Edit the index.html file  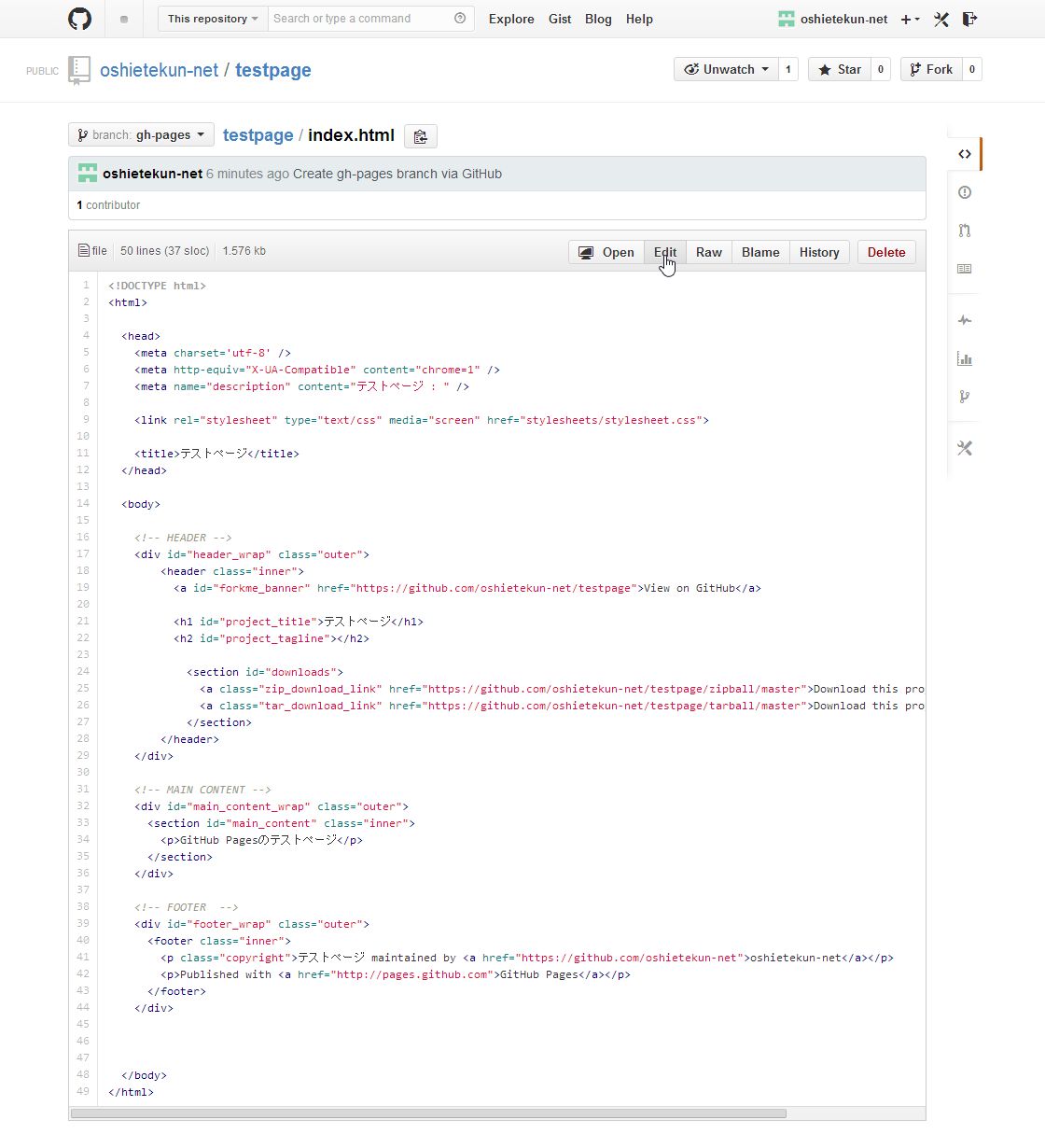coord(665,252)
